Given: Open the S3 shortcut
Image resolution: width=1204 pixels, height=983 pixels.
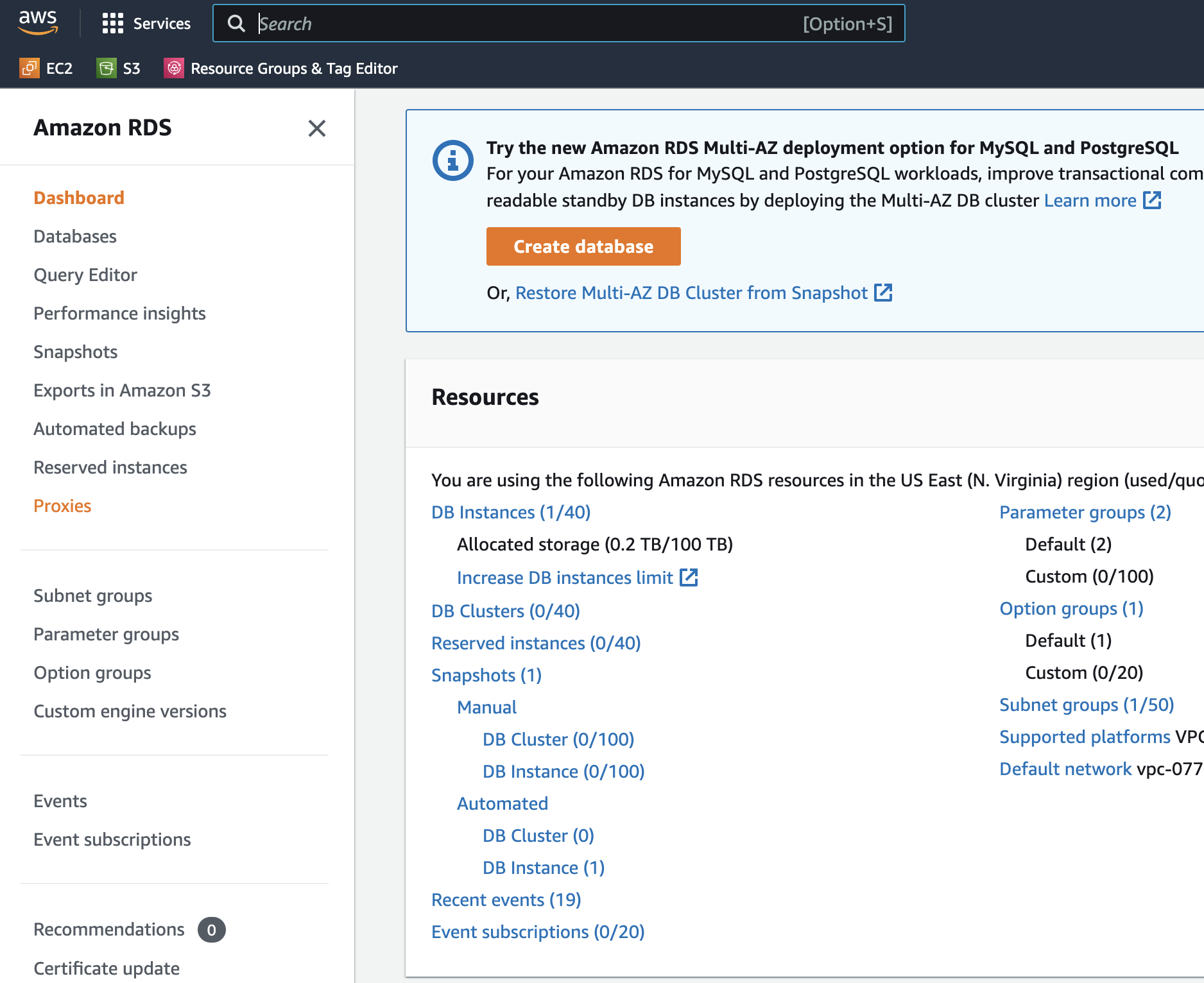Looking at the screenshot, I should 119,68.
